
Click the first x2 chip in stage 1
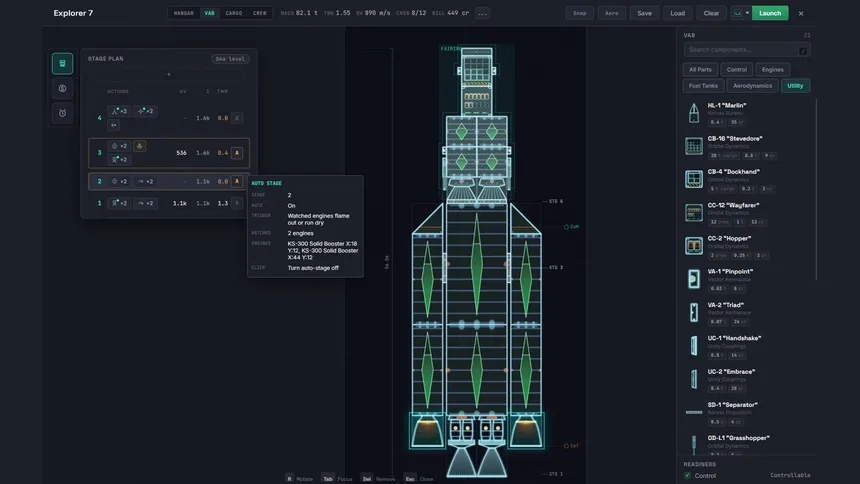[x=119, y=203]
